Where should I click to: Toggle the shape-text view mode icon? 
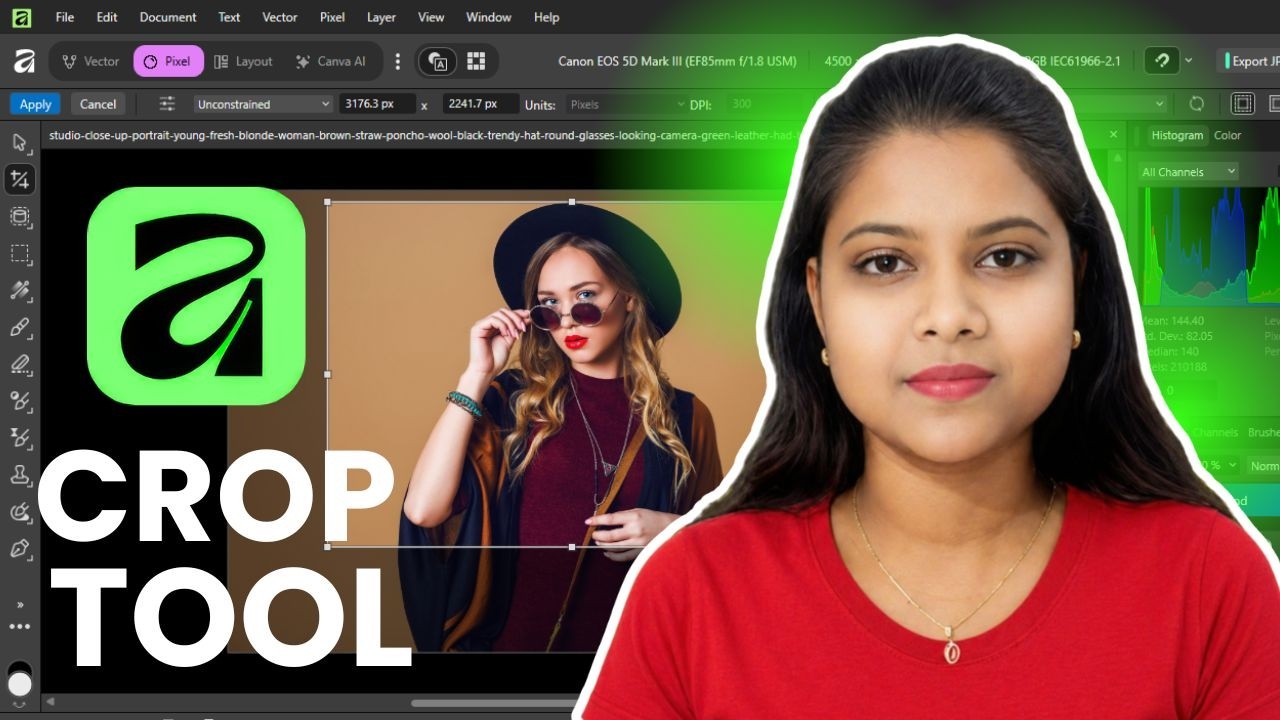[438, 61]
